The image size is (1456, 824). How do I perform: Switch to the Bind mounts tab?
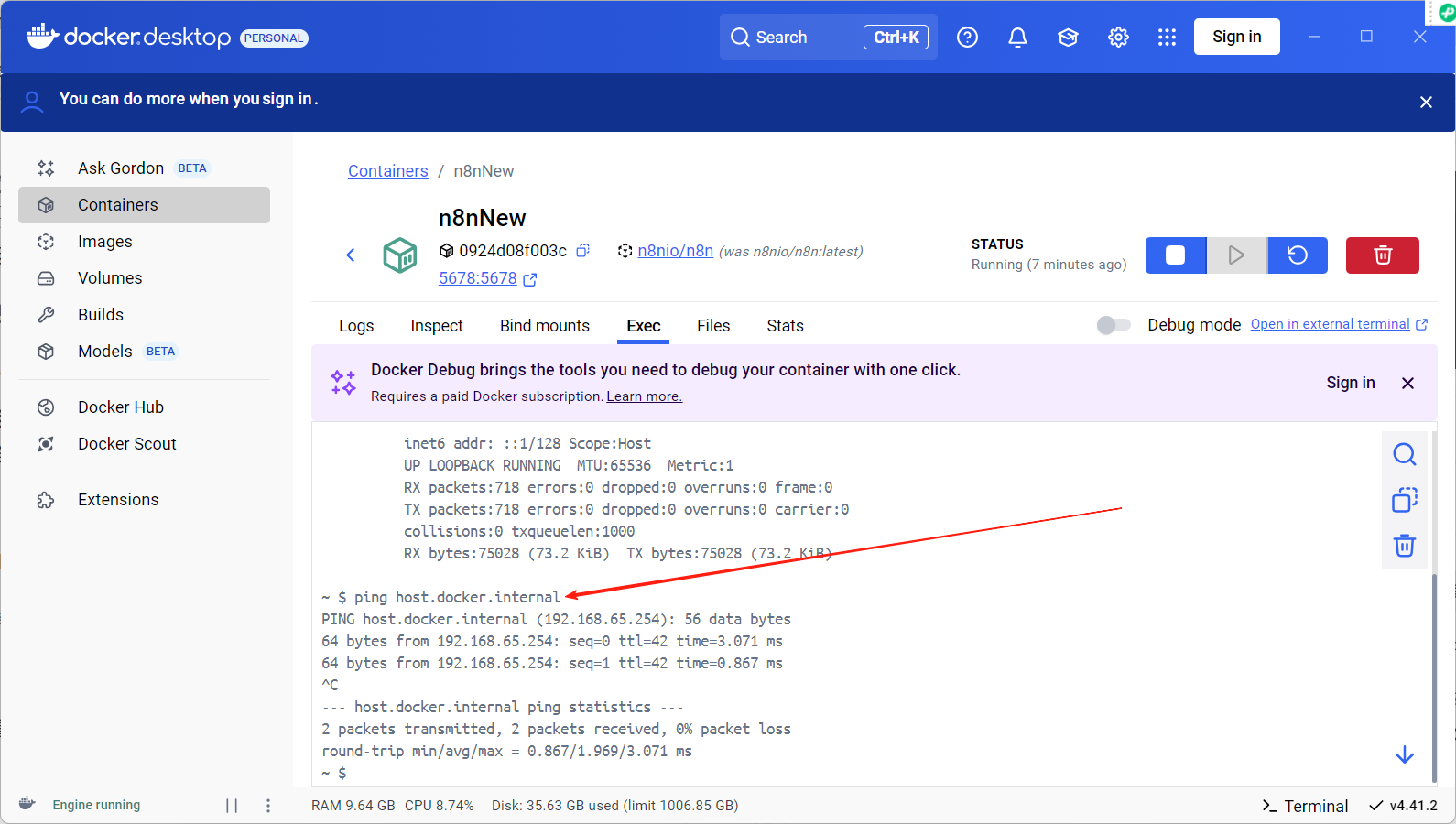545,326
